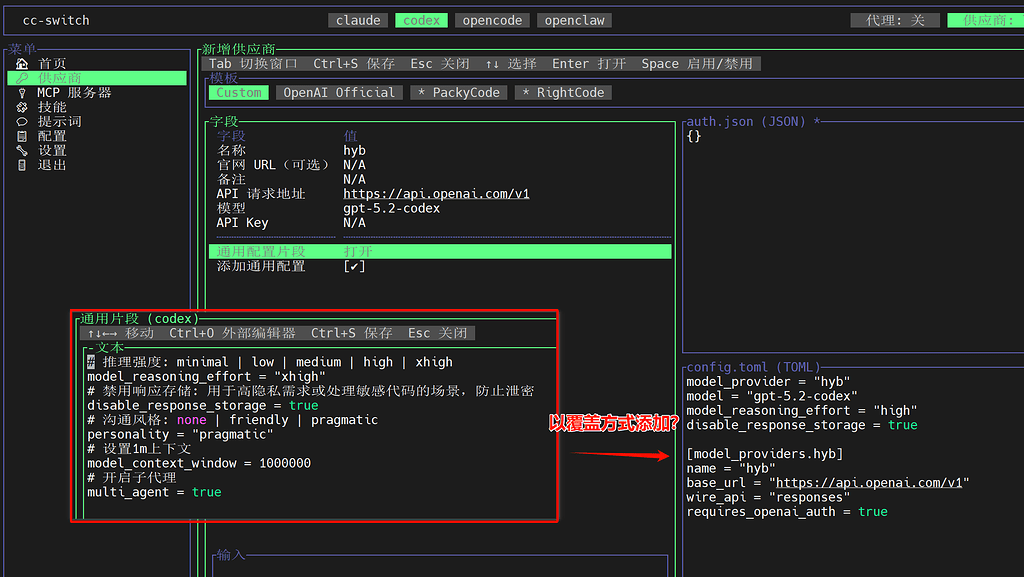
Task: Select the 名称 field value hyb
Action: pos(355,151)
